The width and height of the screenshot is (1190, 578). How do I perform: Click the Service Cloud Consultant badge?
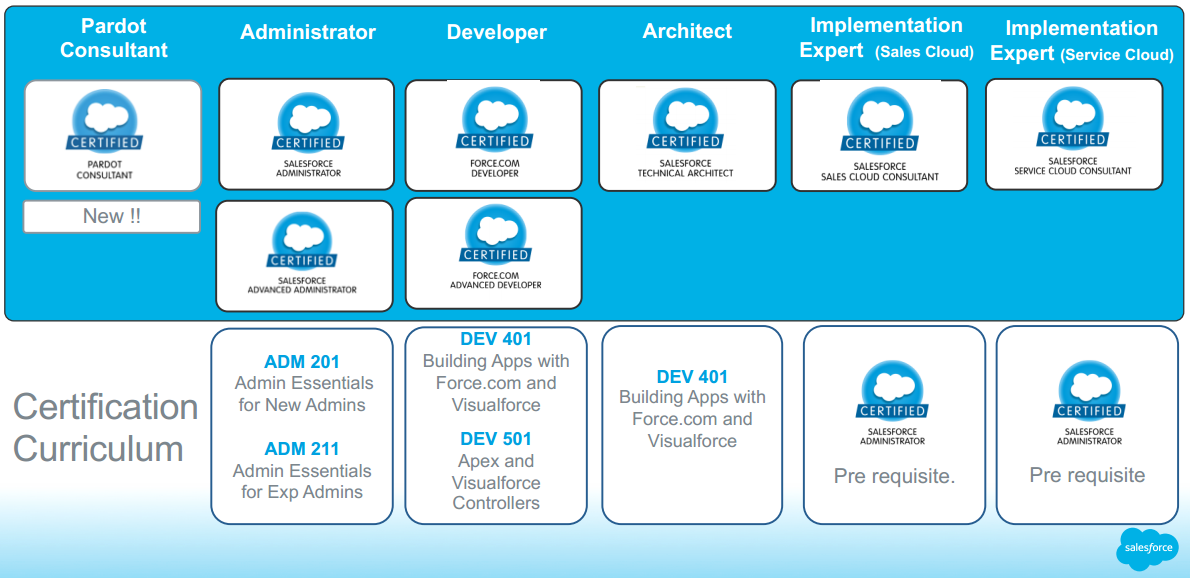coord(1073,134)
